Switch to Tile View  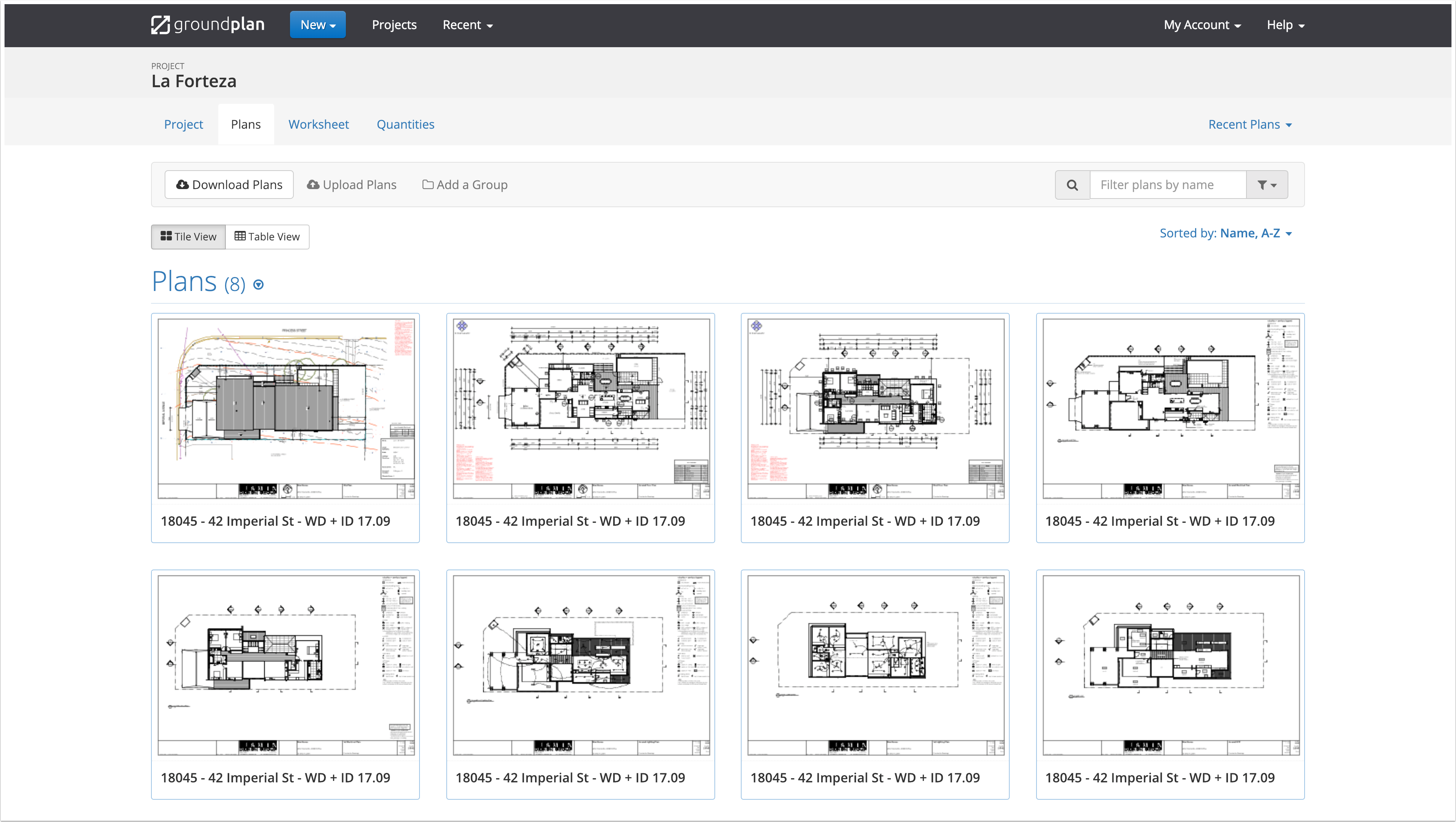pyautogui.click(x=188, y=237)
